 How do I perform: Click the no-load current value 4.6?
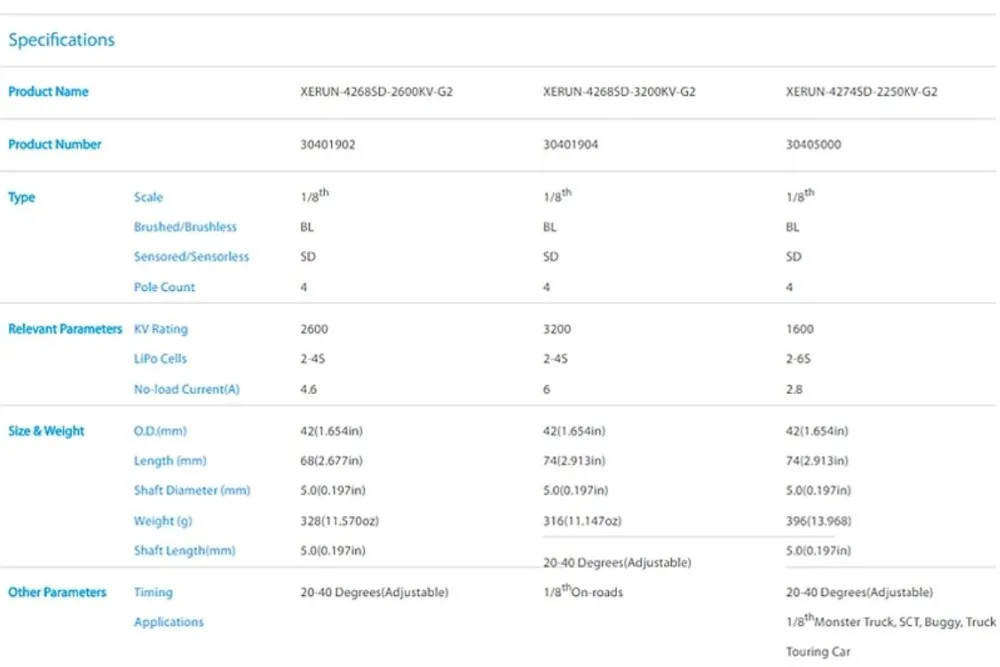pyautogui.click(x=309, y=389)
